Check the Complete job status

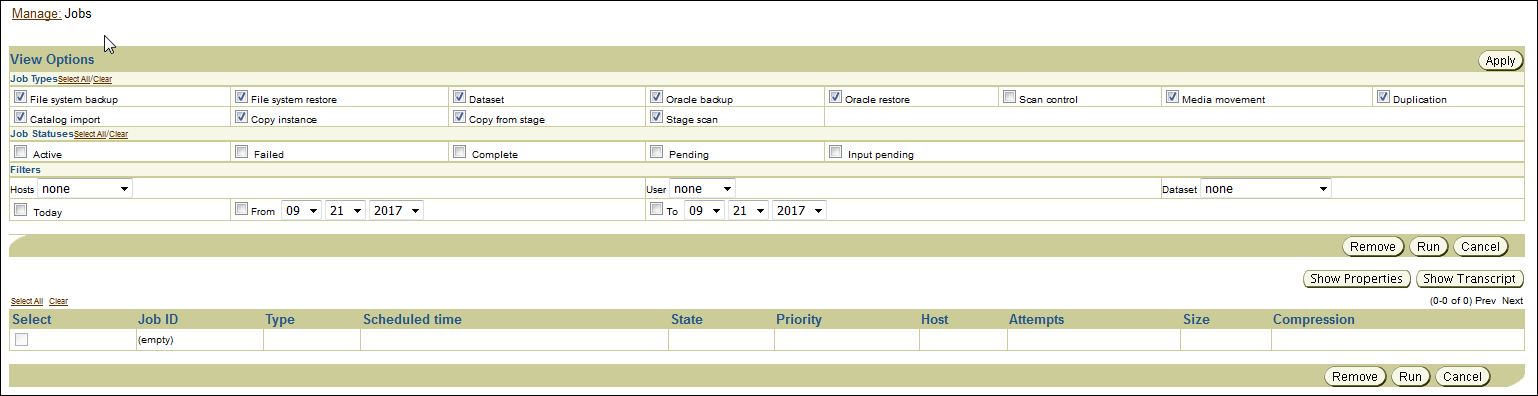459,152
